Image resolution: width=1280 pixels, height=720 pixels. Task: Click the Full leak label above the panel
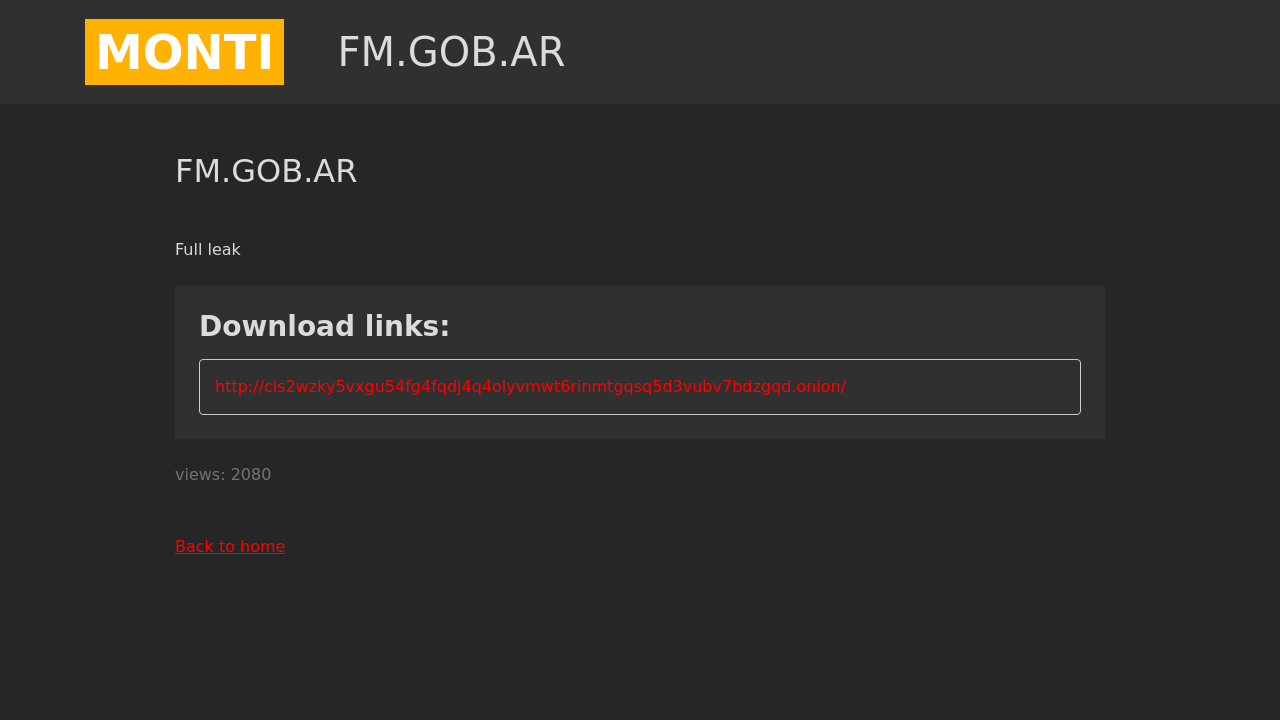[208, 250]
